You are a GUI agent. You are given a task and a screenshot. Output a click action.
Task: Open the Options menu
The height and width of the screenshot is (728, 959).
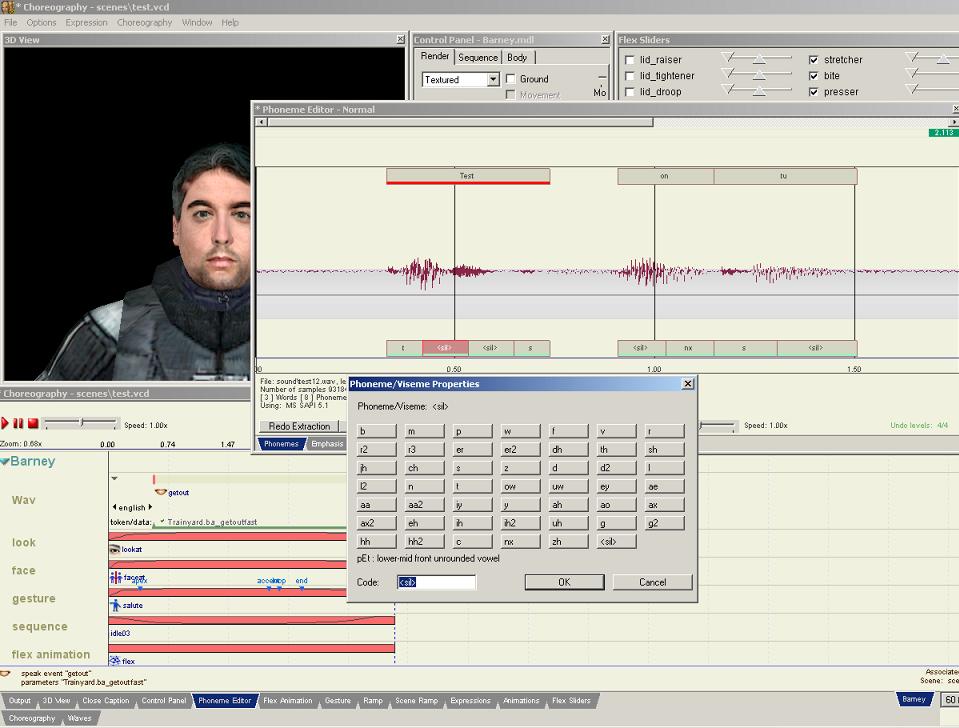click(x=41, y=23)
